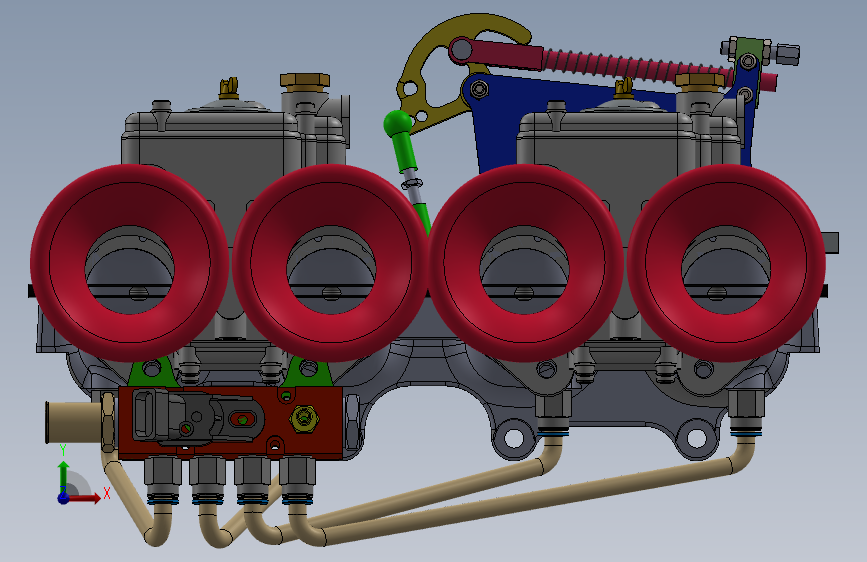Select the black connector on the fuel rail
Viewport: 867px width, 562px height.
[196, 418]
